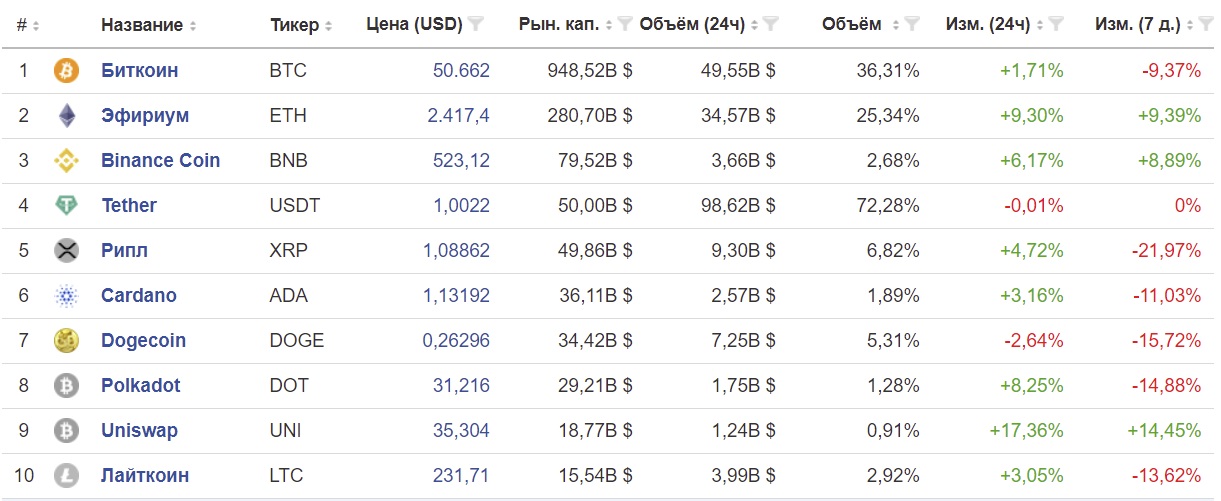Click the Cardano logo icon
Screen dimensions: 1221x501
tap(67, 296)
